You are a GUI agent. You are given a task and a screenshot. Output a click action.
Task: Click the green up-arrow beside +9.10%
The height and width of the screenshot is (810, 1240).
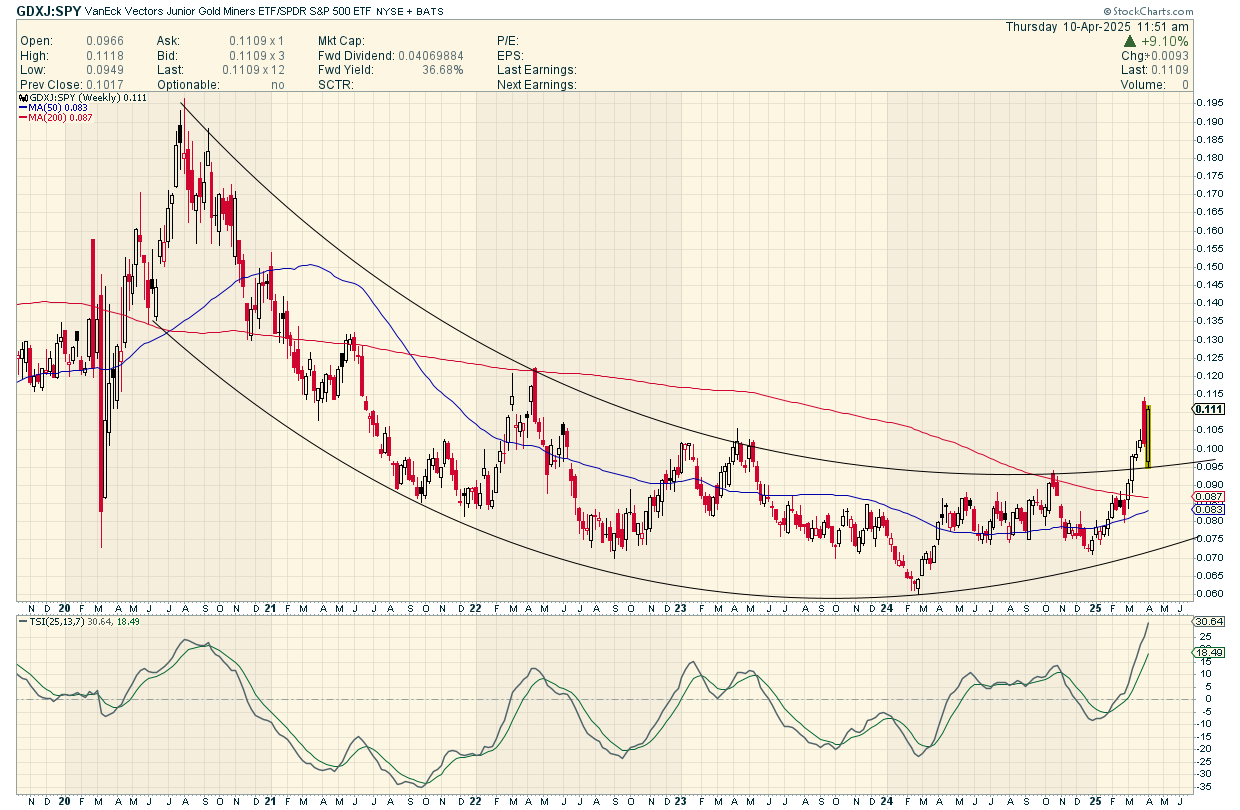tap(1131, 41)
